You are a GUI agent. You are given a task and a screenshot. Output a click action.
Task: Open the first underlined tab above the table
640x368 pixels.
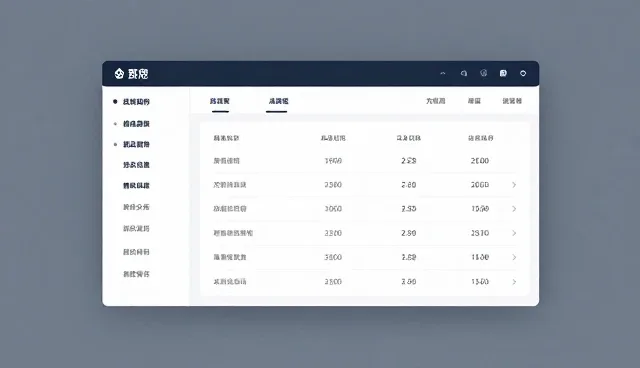[x=220, y=101]
